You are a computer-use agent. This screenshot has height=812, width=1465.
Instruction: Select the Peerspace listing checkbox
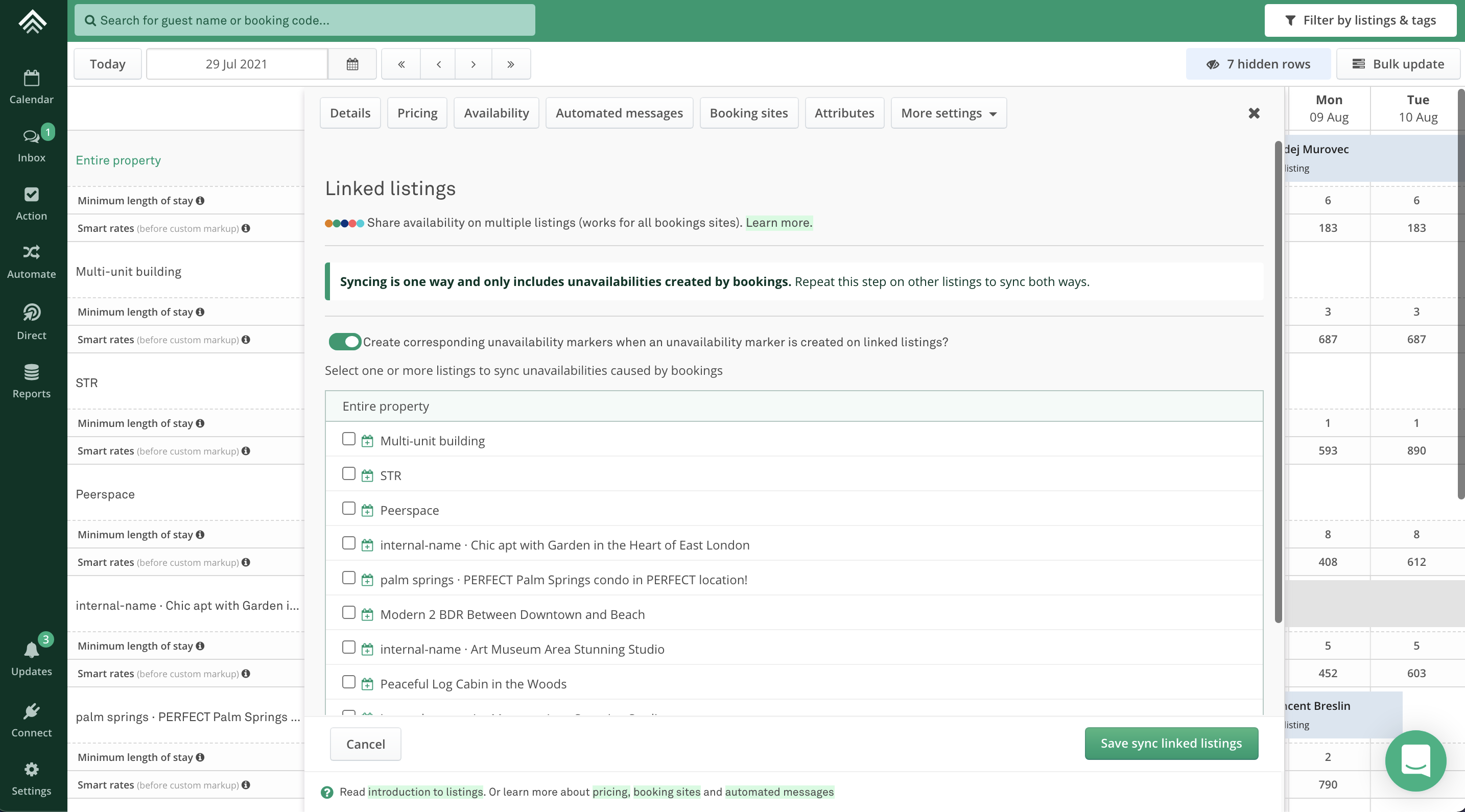click(x=348, y=508)
